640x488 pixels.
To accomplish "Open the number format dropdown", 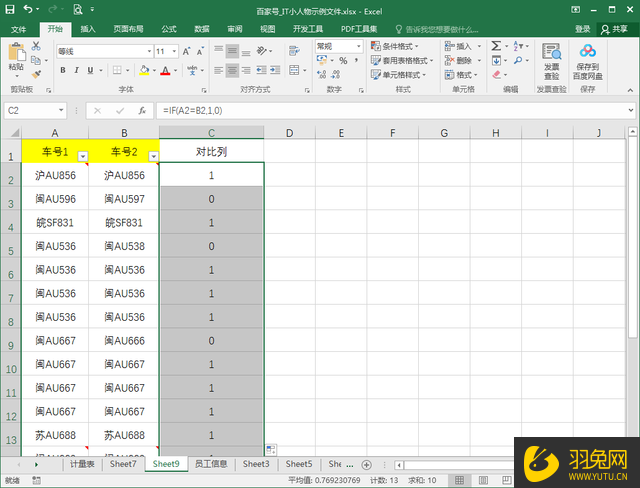I will (359, 46).
